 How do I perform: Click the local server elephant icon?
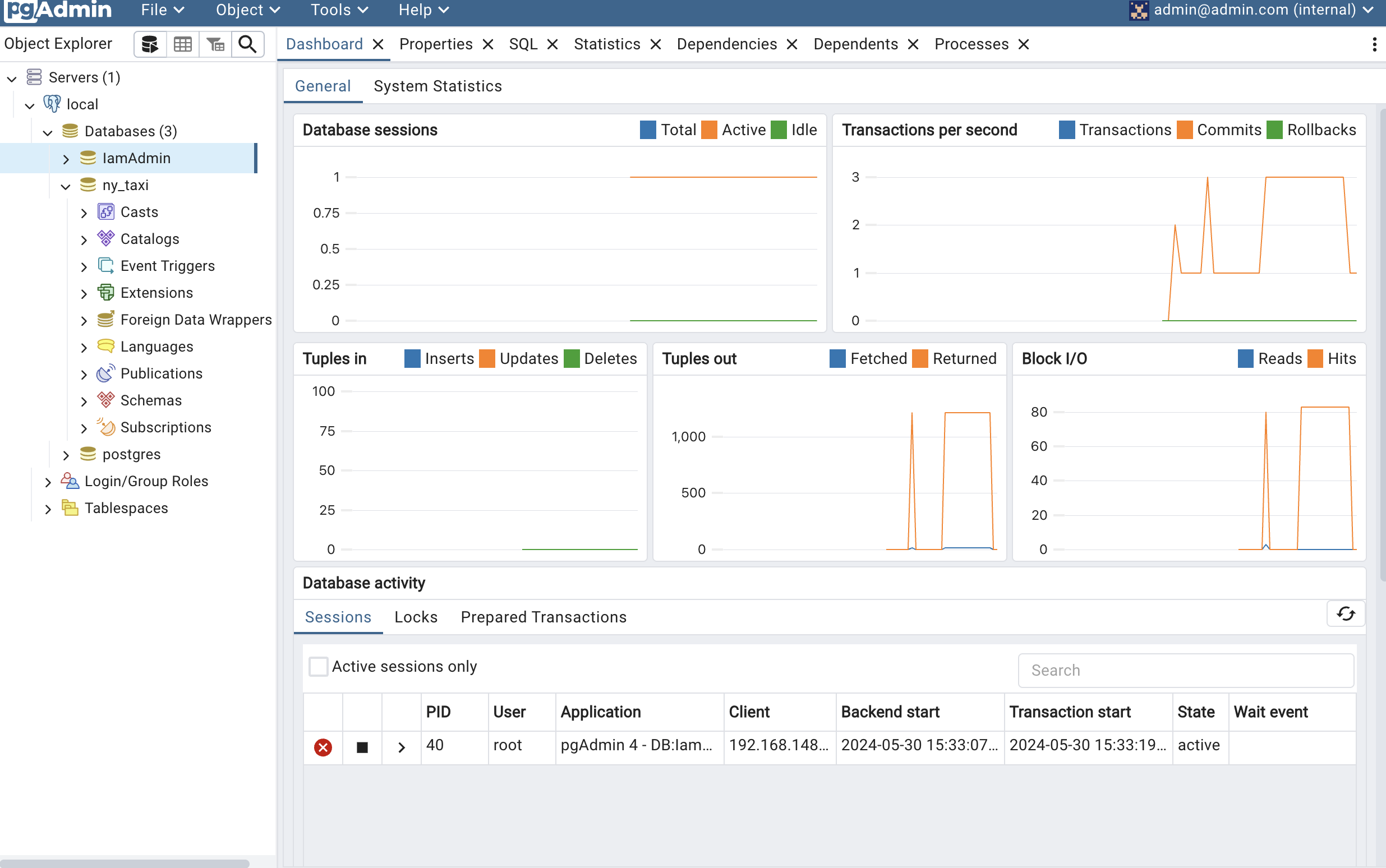click(x=52, y=104)
